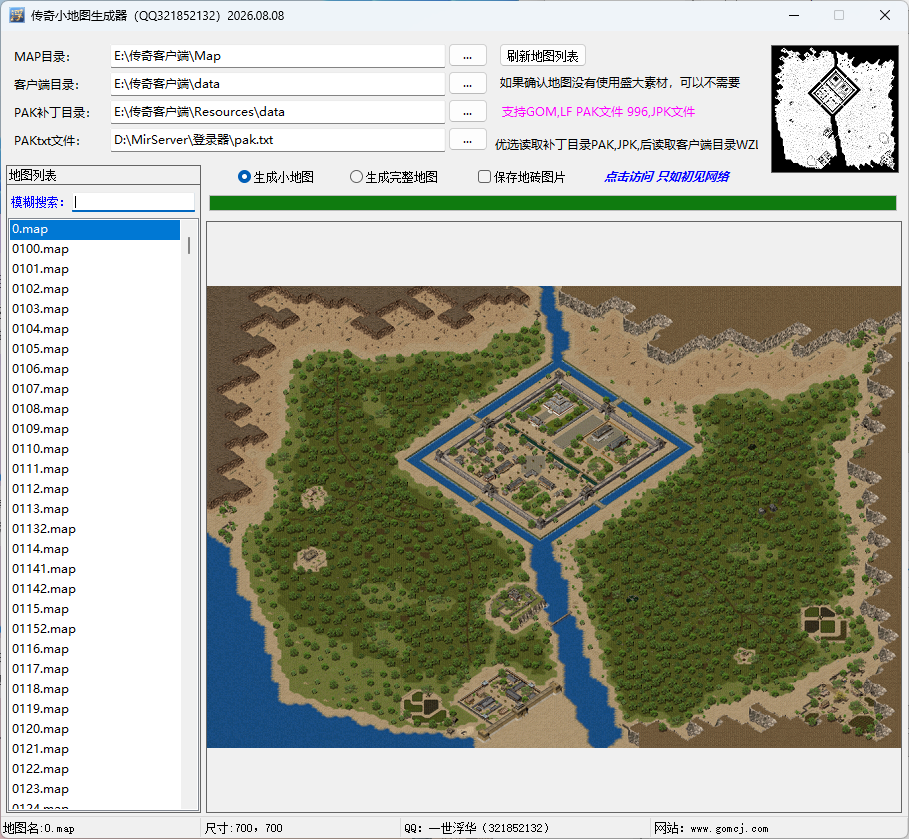Select 0119.map in the map list
The width and height of the screenshot is (909, 839).
point(95,709)
